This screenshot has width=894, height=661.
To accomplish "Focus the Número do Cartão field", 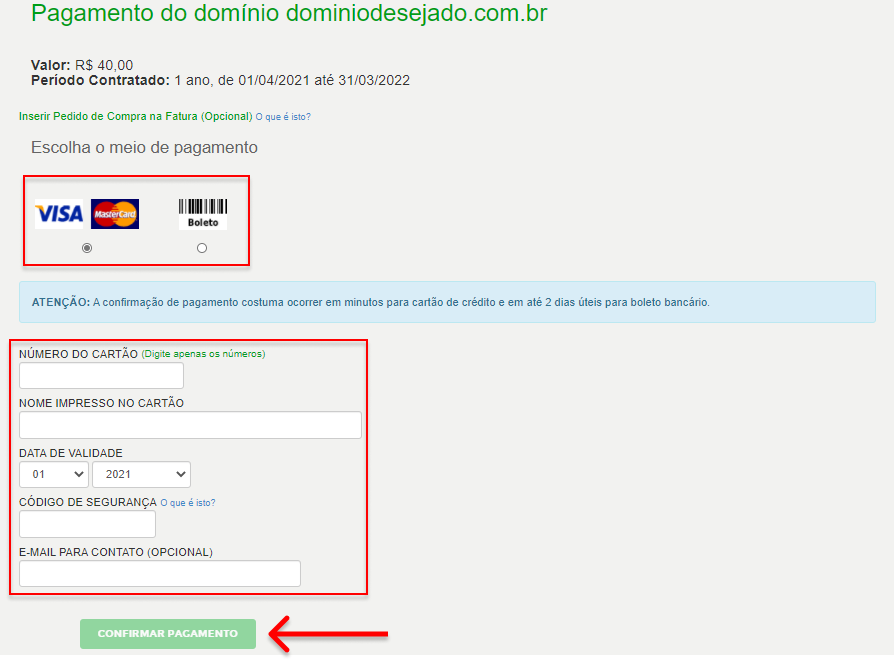I will [101, 376].
